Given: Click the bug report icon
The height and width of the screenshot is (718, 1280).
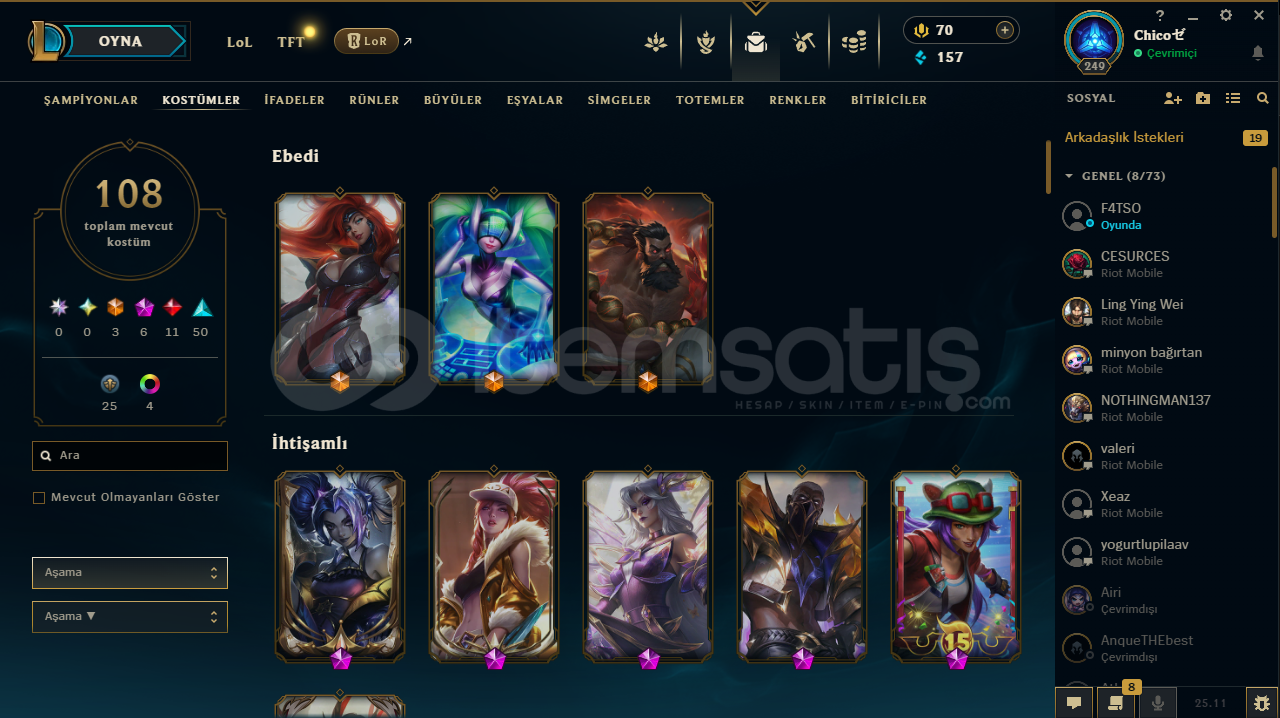Looking at the screenshot, I should tap(1263, 703).
